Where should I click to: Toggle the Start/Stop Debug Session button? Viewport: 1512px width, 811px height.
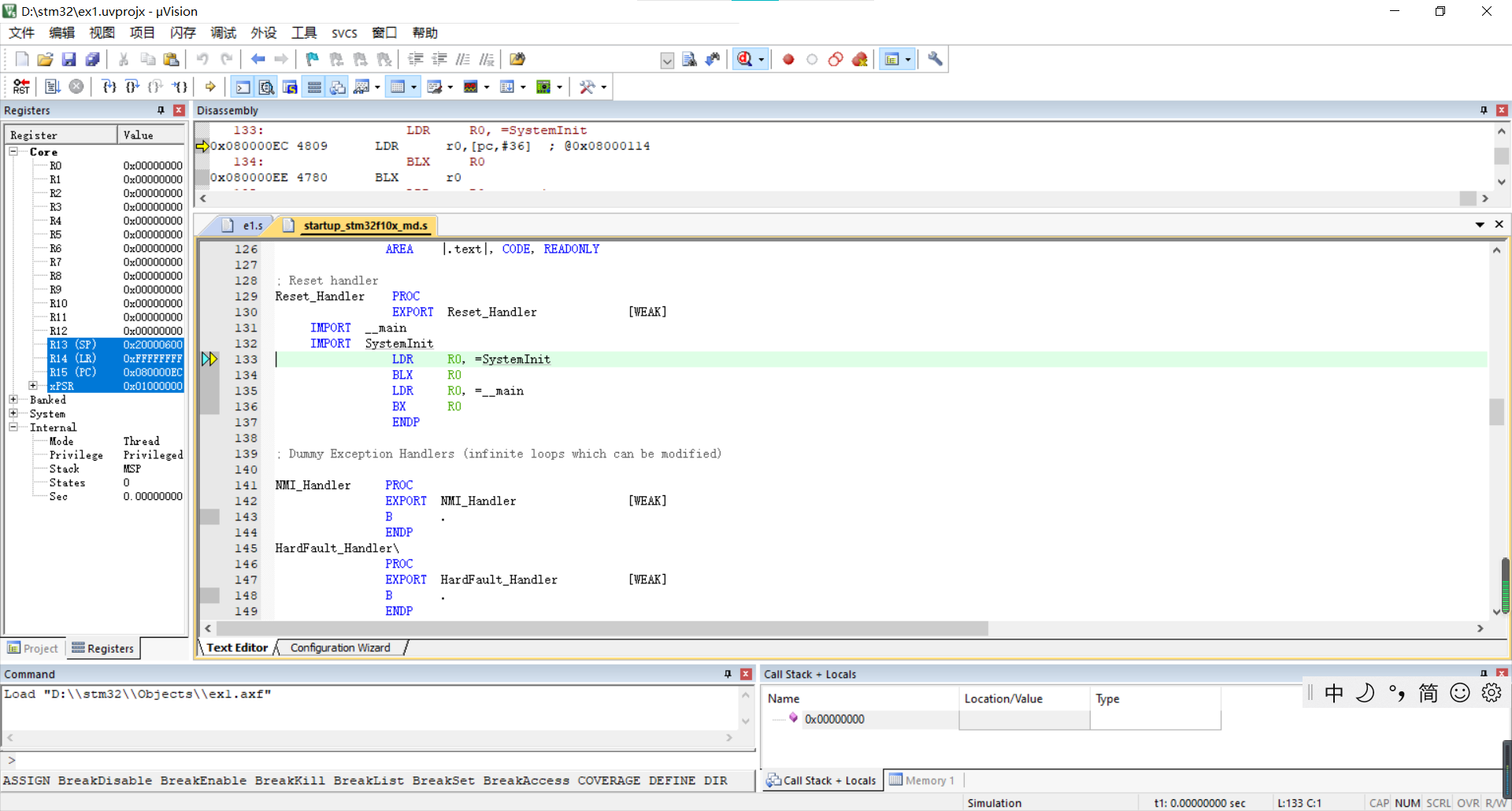click(745, 59)
